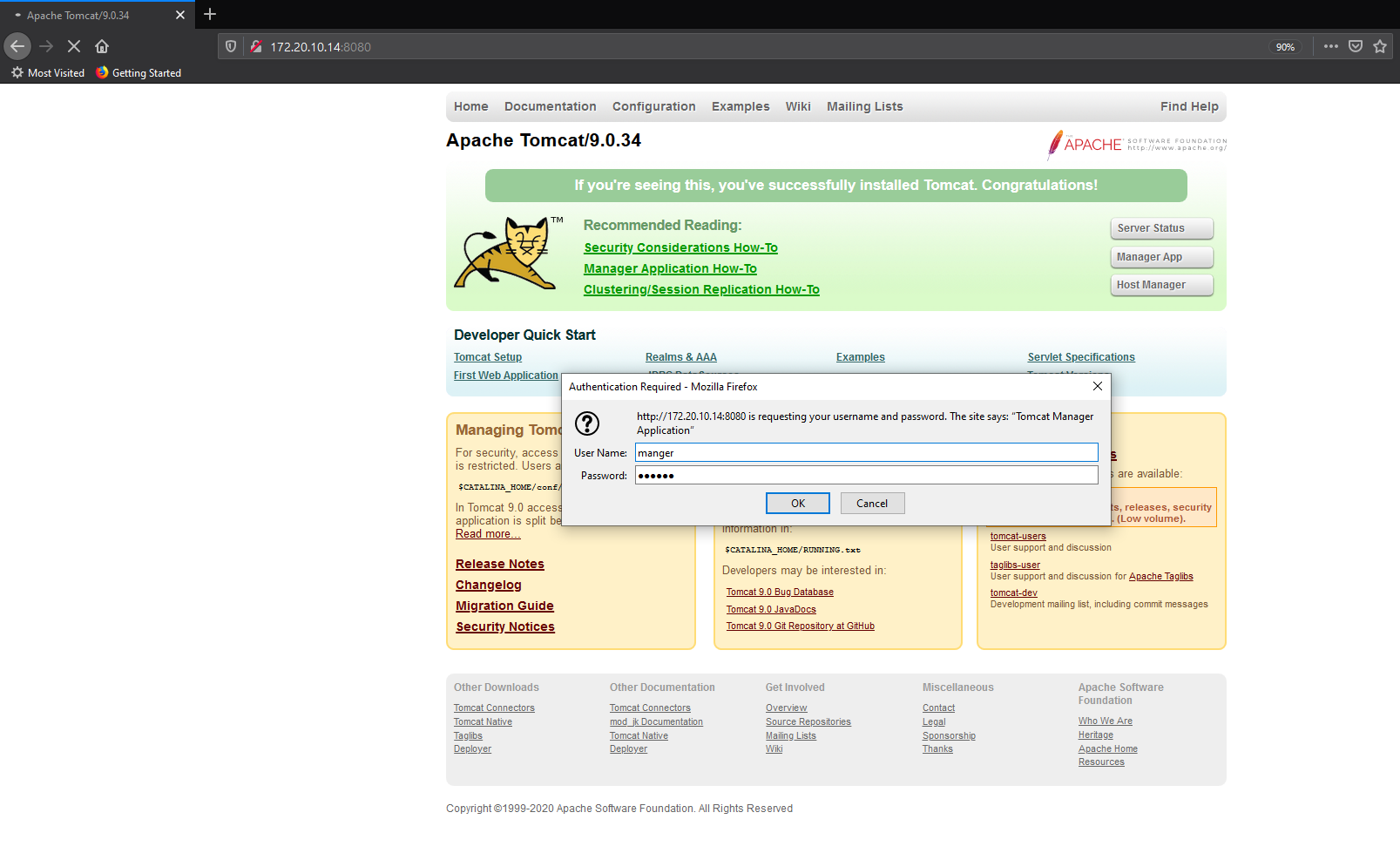Open Tomcat 9.0 JavaDocs link
The width and height of the screenshot is (1400, 860).
pos(771,610)
